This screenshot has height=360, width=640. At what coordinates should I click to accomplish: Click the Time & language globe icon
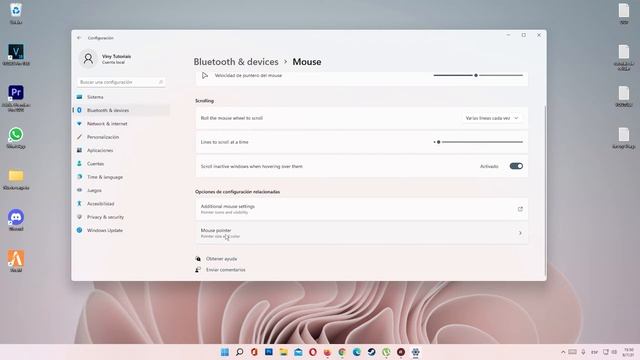pos(79,177)
